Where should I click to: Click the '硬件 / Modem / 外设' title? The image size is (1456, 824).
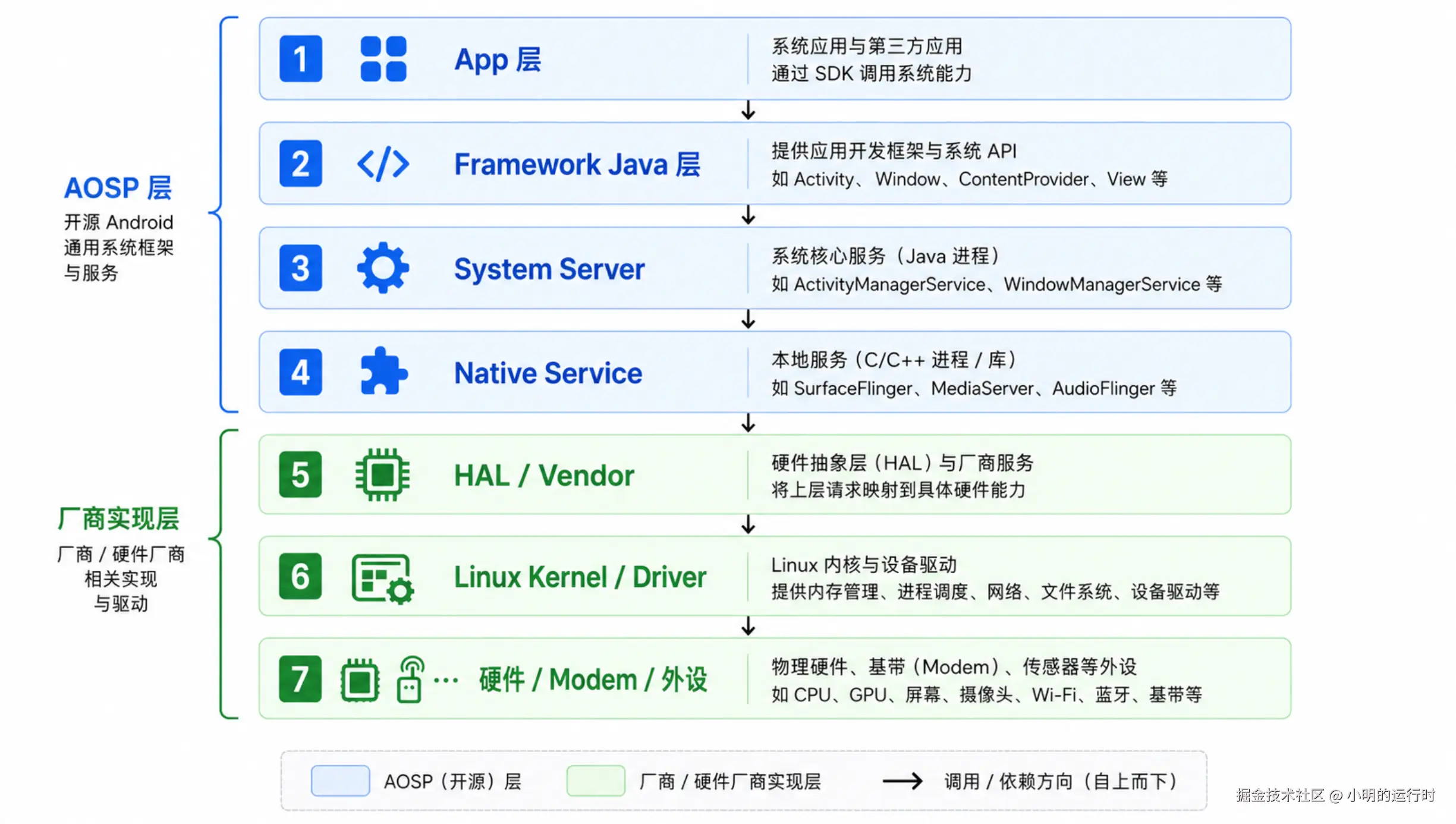point(593,680)
